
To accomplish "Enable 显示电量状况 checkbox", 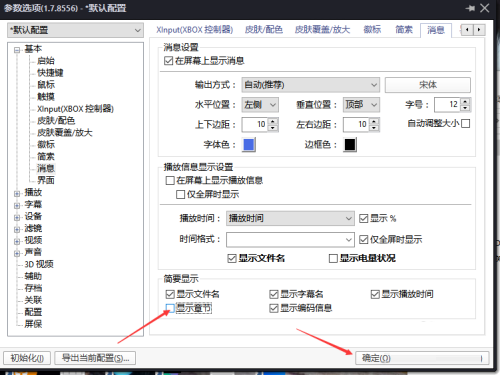I will [333, 258].
